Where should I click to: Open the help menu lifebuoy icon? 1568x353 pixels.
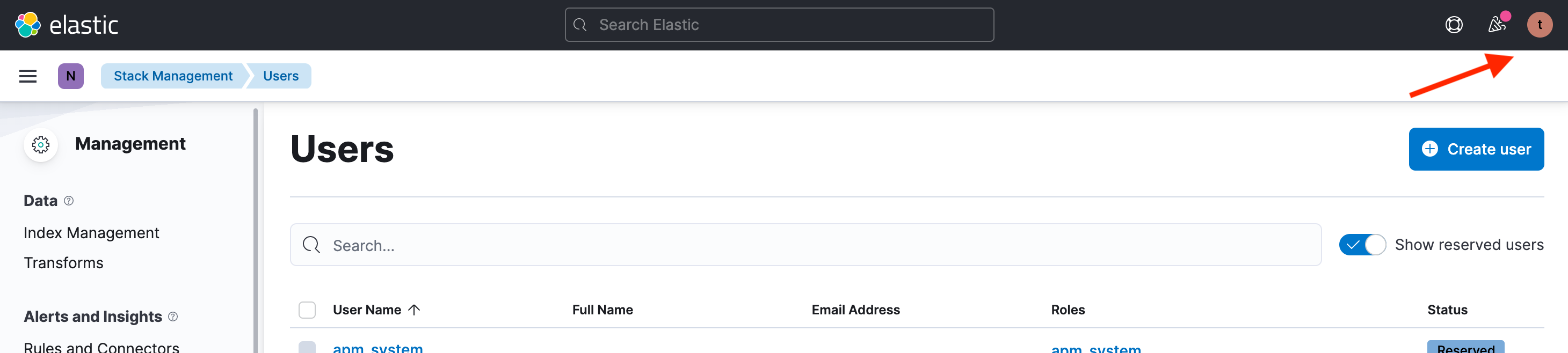(x=1454, y=25)
